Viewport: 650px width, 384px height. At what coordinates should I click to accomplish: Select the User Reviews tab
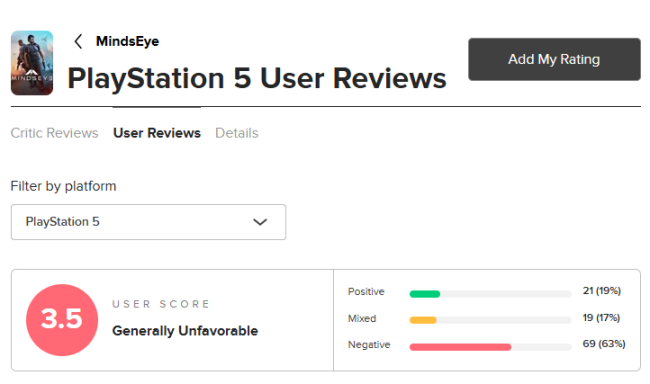pyautogui.click(x=157, y=133)
